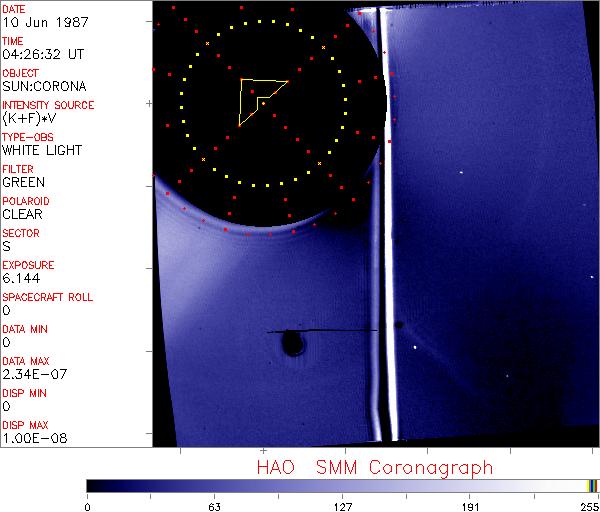Click the yellow triangle marker on the occulting disk

point(256,99)
